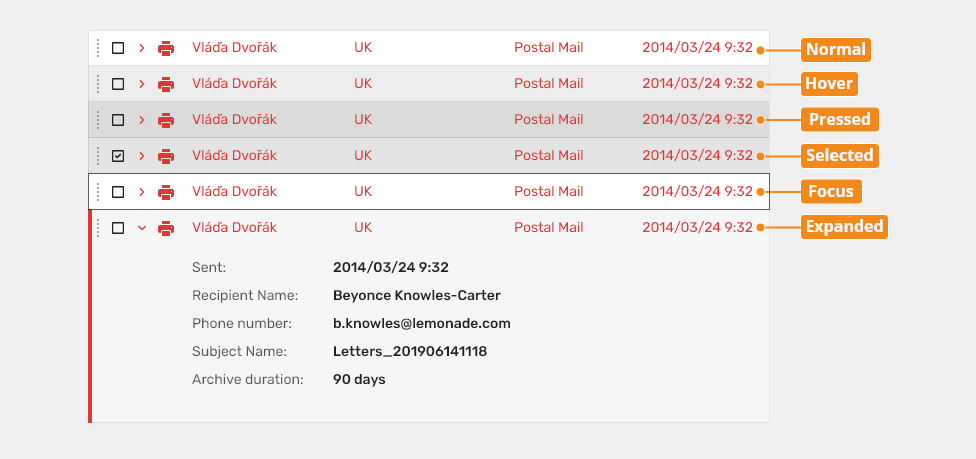The image size is (976, 459).
Task: Click the printer icon in the Pressed row
Action: tap(166, 120)
